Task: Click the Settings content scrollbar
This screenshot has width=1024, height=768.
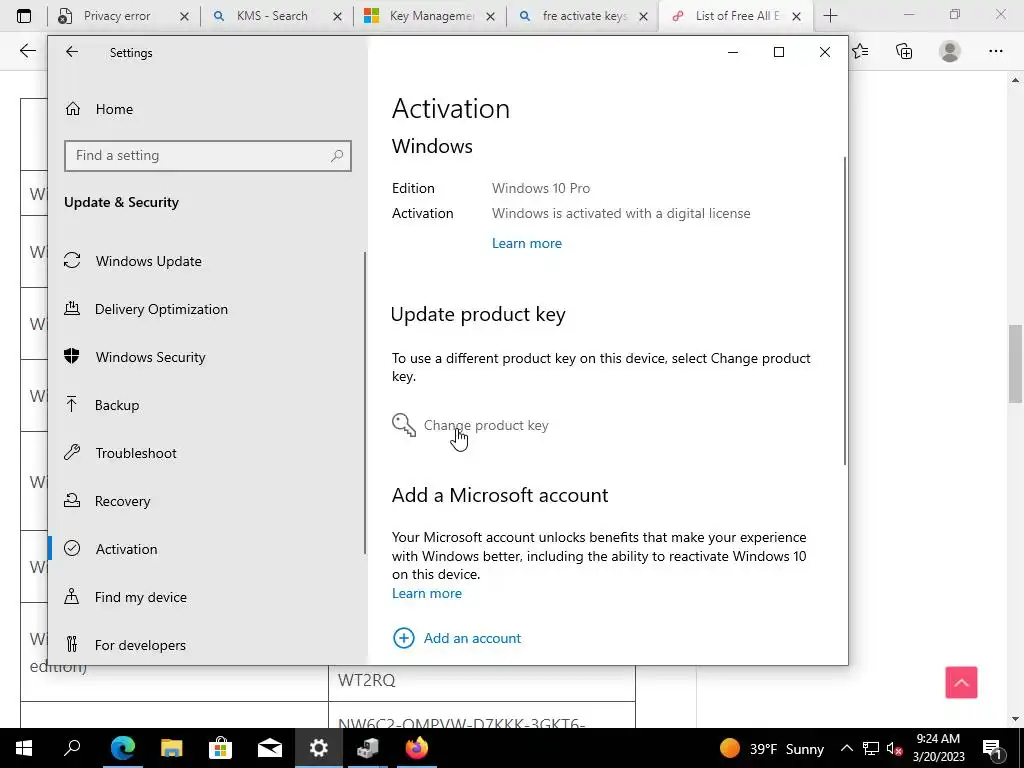Action: pos(845,311)
